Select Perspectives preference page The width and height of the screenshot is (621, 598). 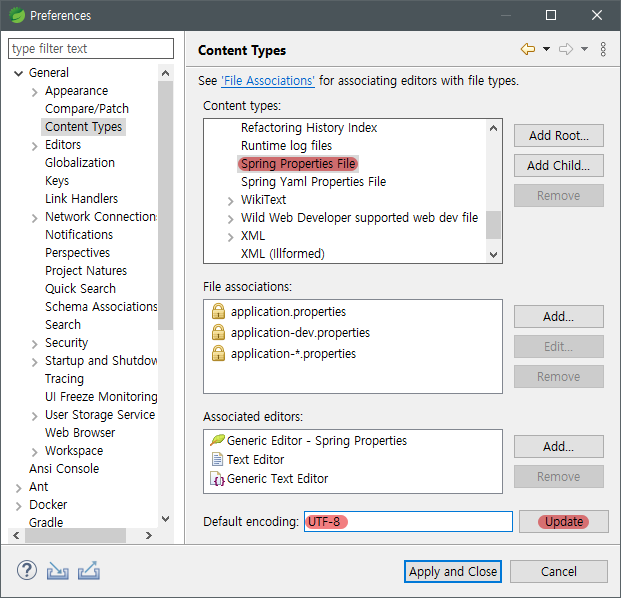point(77,253)
